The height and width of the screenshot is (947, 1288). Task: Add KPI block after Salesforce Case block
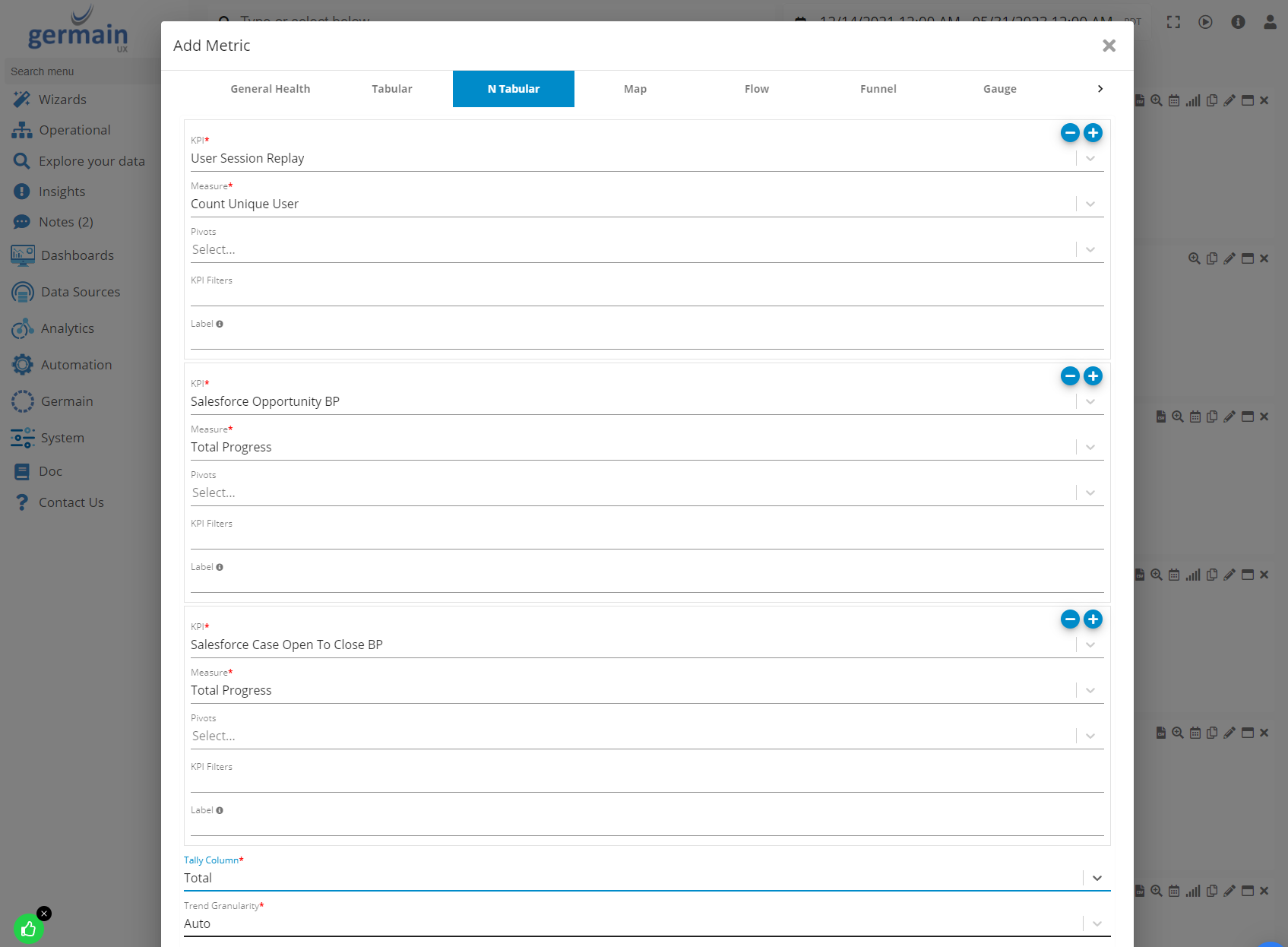(x=1093, y=619)
